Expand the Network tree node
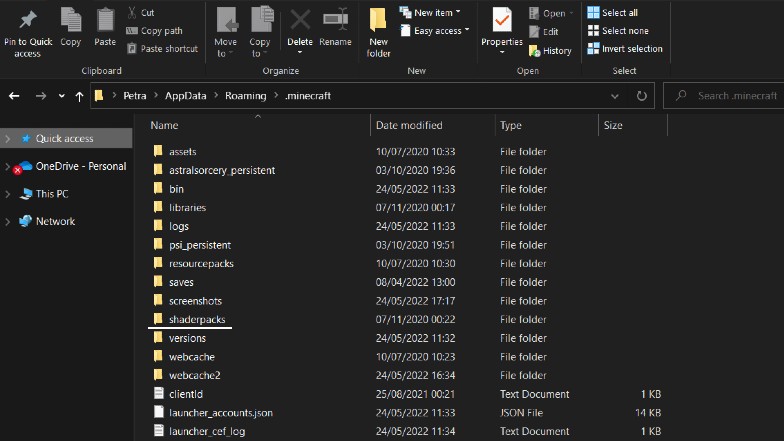Image resolution: width=784 pixels, height=441 pixels. (x=8, y=222)
